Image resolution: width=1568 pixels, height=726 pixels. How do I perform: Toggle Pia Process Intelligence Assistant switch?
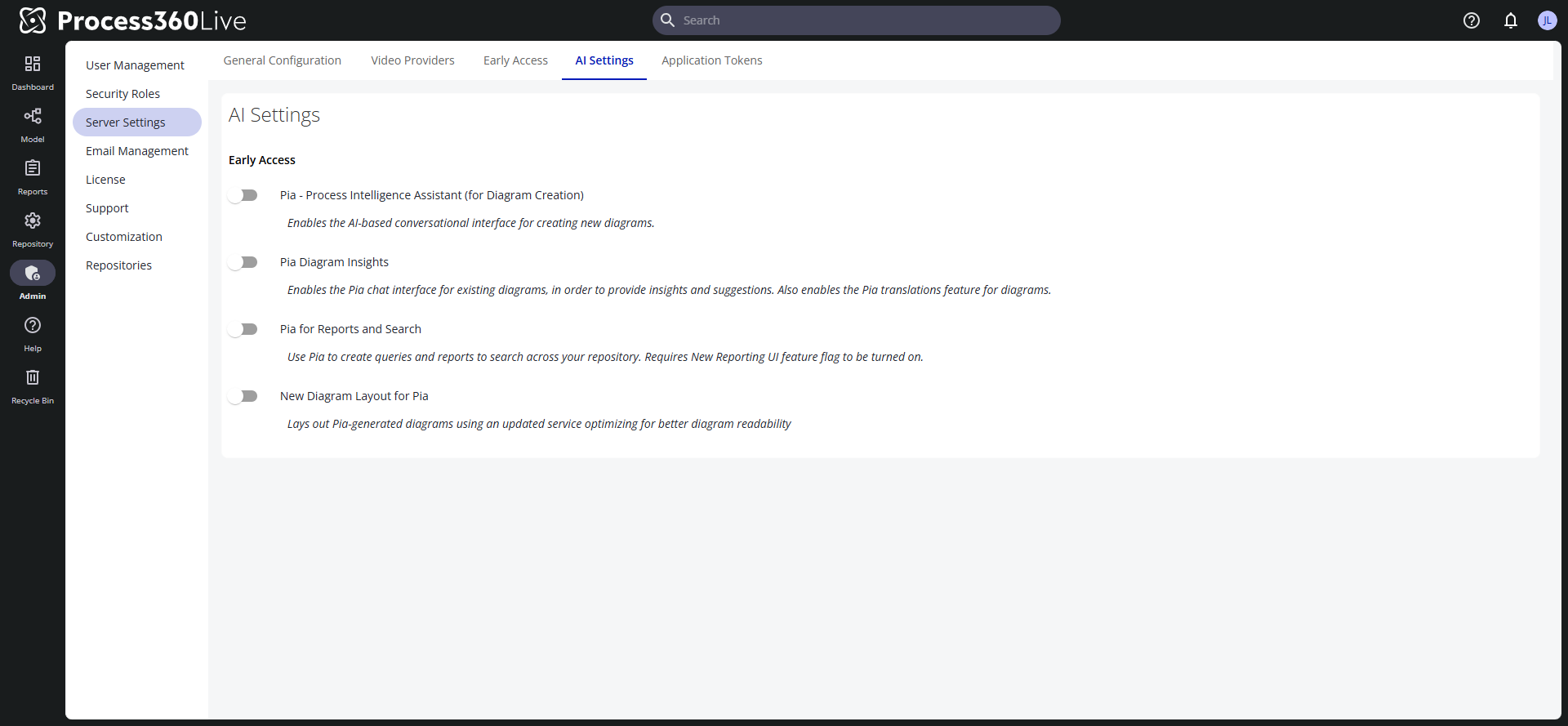(x=243, y=195)
